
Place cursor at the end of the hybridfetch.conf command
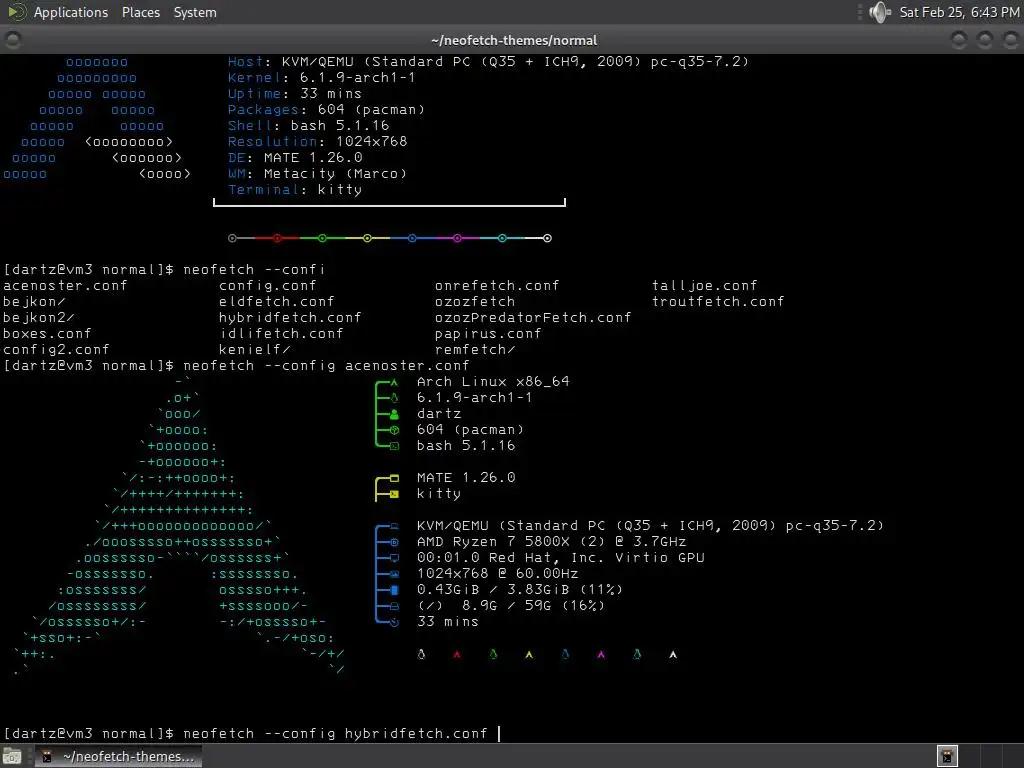[499, 733]
